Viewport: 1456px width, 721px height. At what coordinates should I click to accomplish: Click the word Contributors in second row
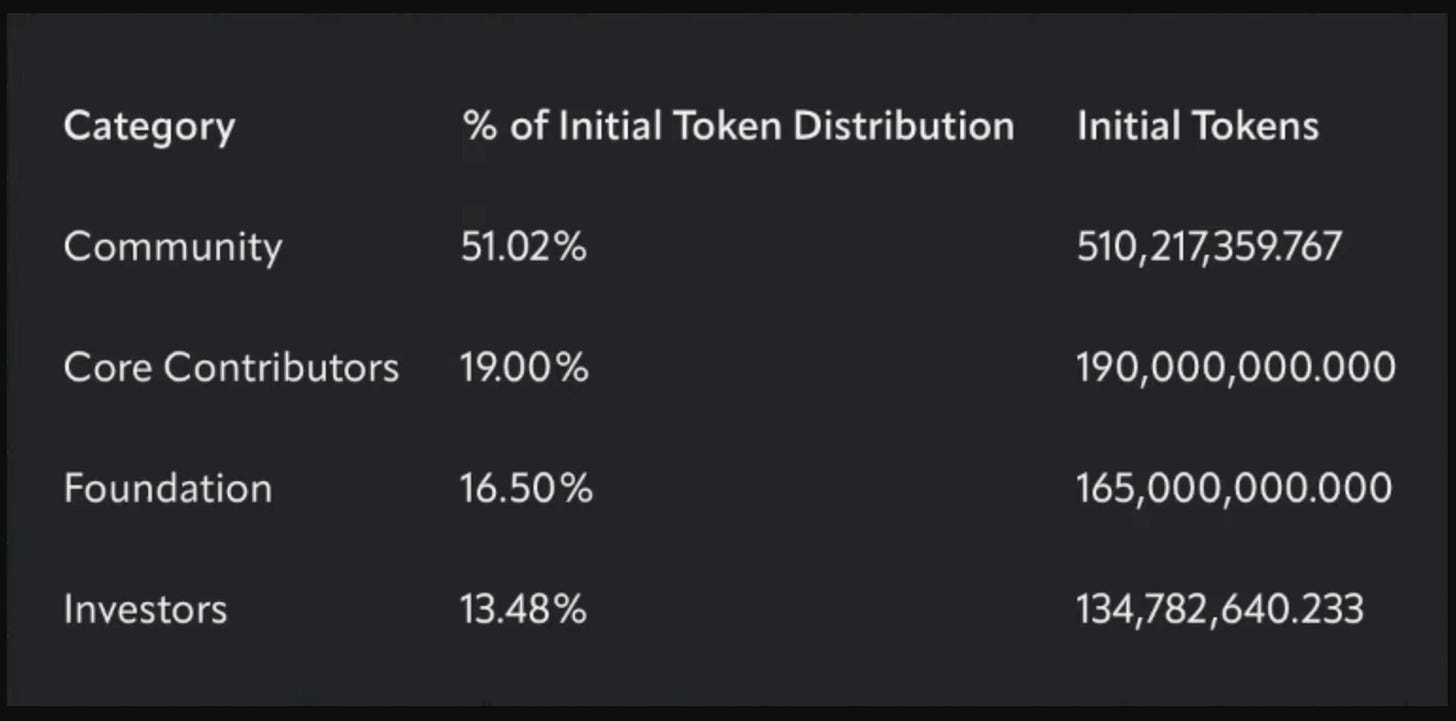click(281, 368)
